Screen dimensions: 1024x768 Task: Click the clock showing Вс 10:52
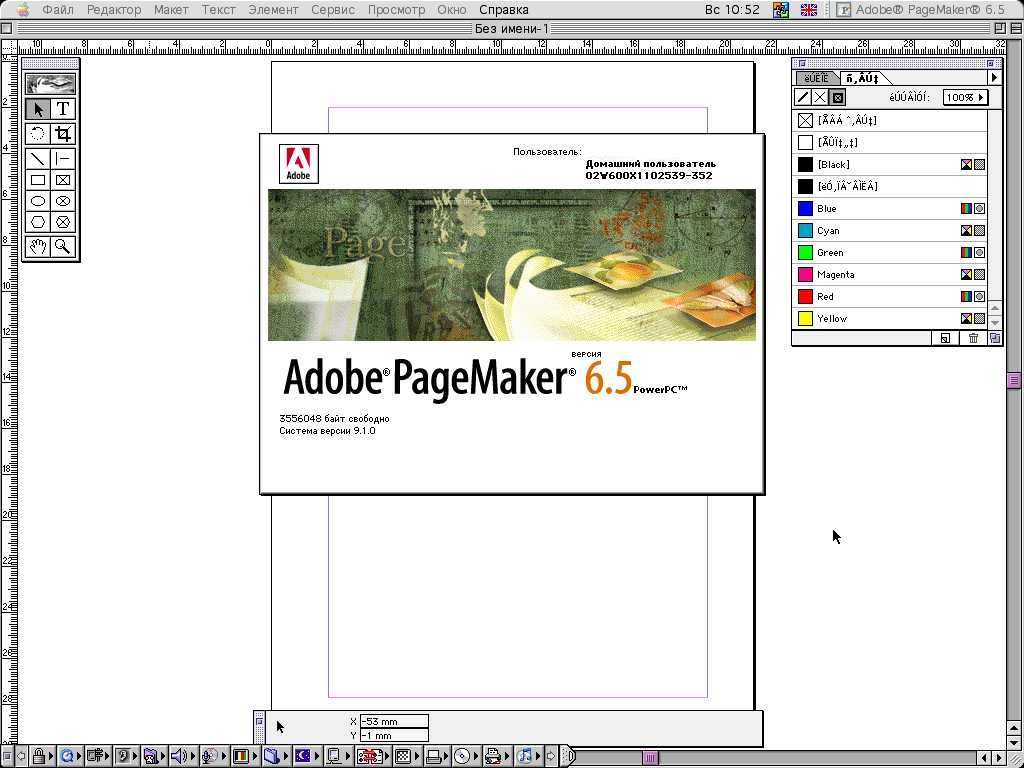pos(732,10)
